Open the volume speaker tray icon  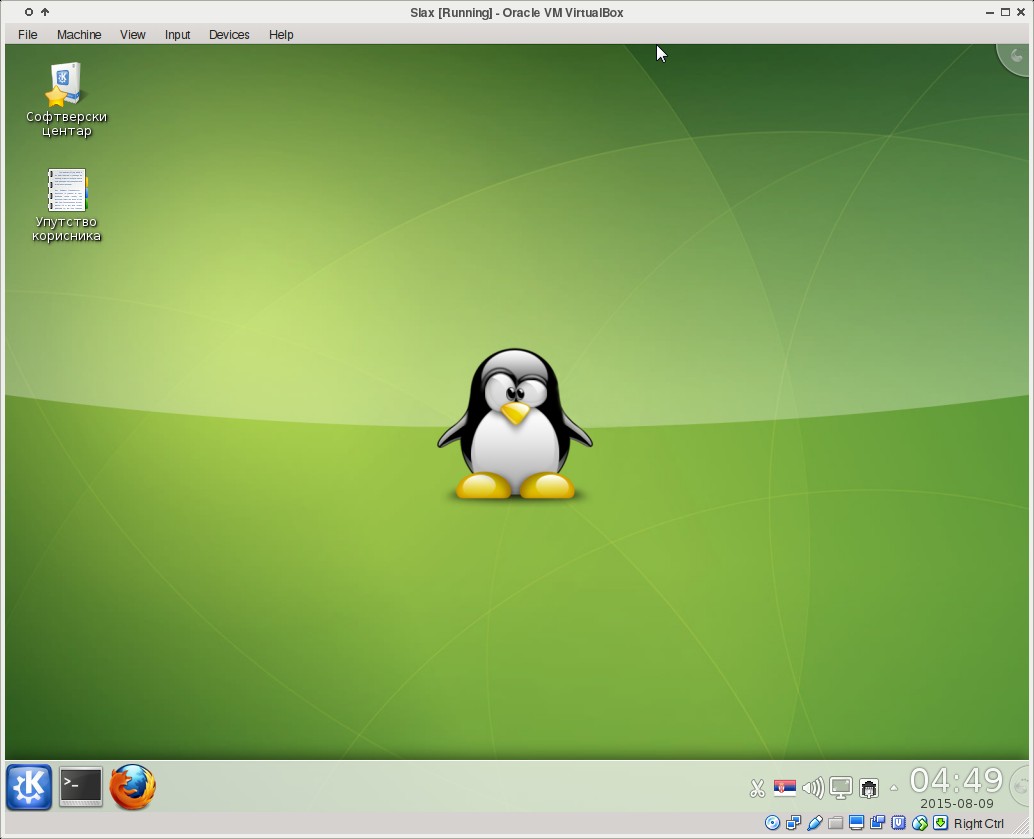(x=812, y=788)
